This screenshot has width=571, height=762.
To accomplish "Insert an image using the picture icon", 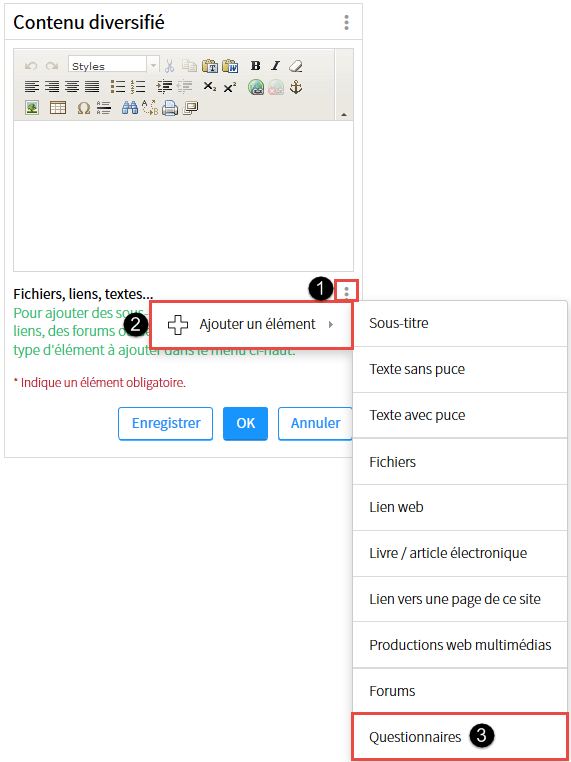I will pyautogui.click(x=32, y=108).
